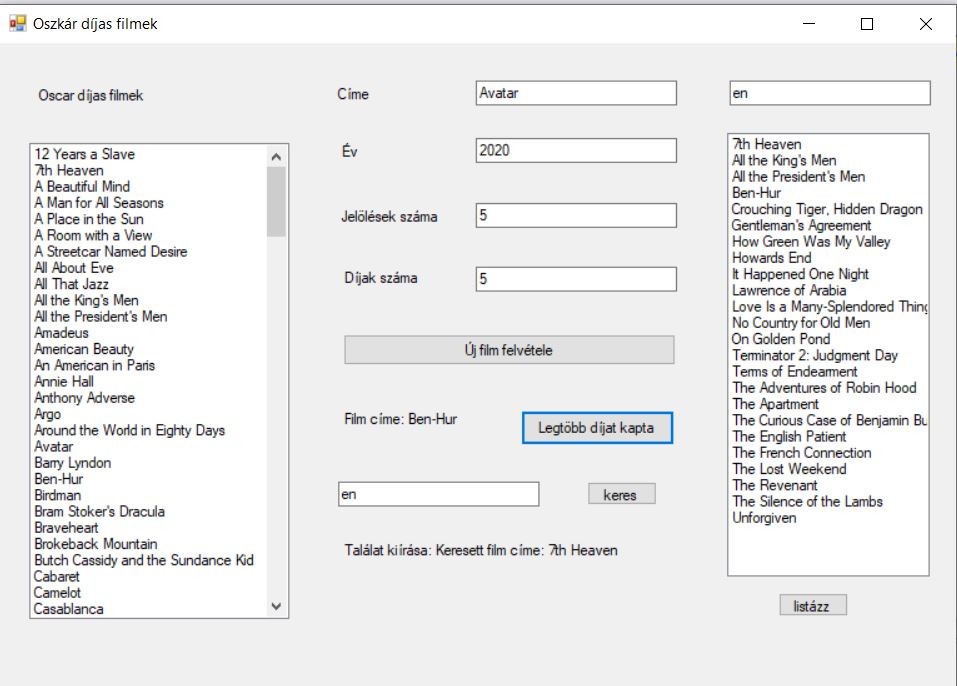The width and height of the screenshot is (957, 686).
Task: Click the app icon in the title bar
Action: (x=18, y=24)
